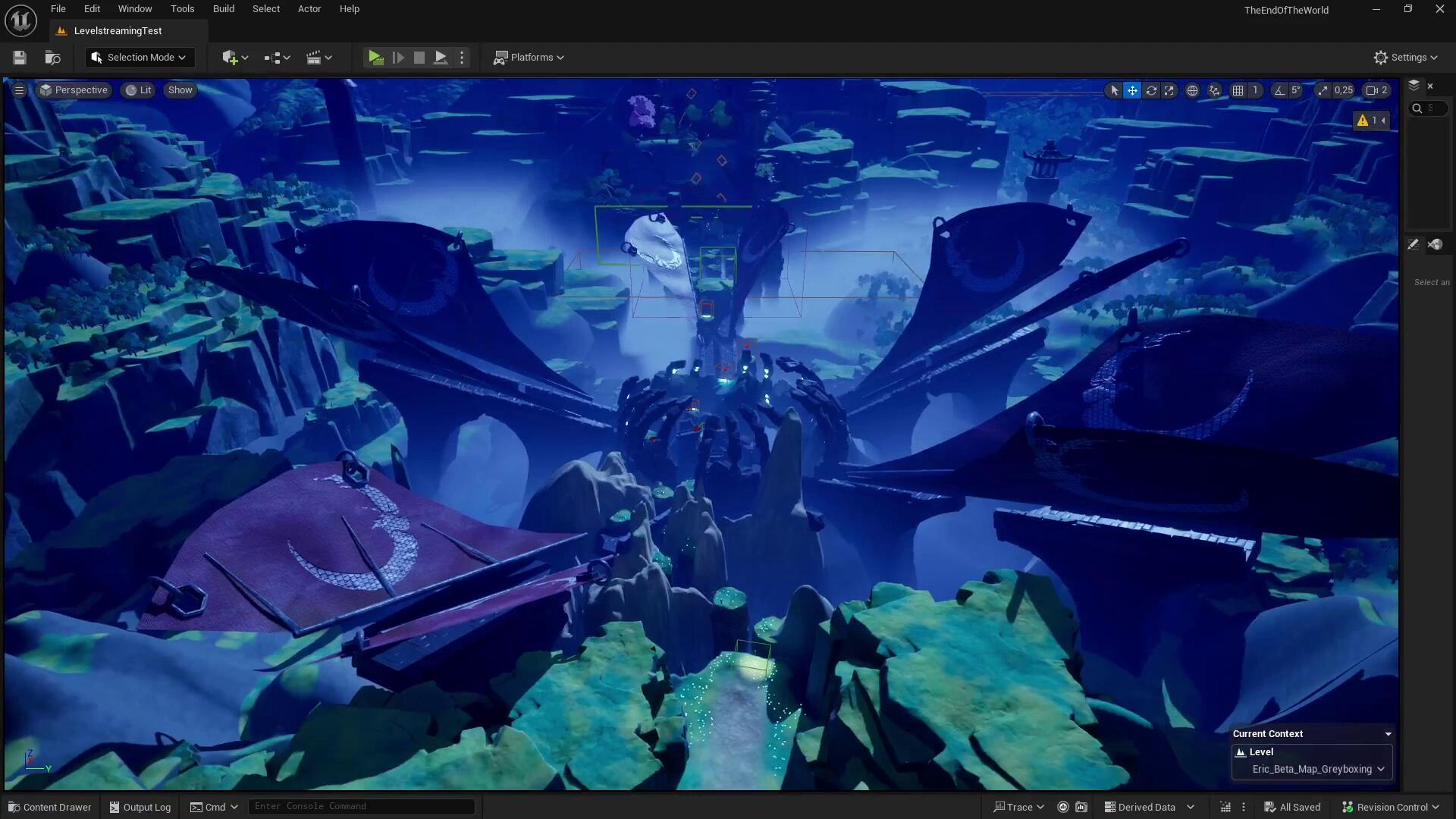Save the current level with the floppy icon

[20, 58]
